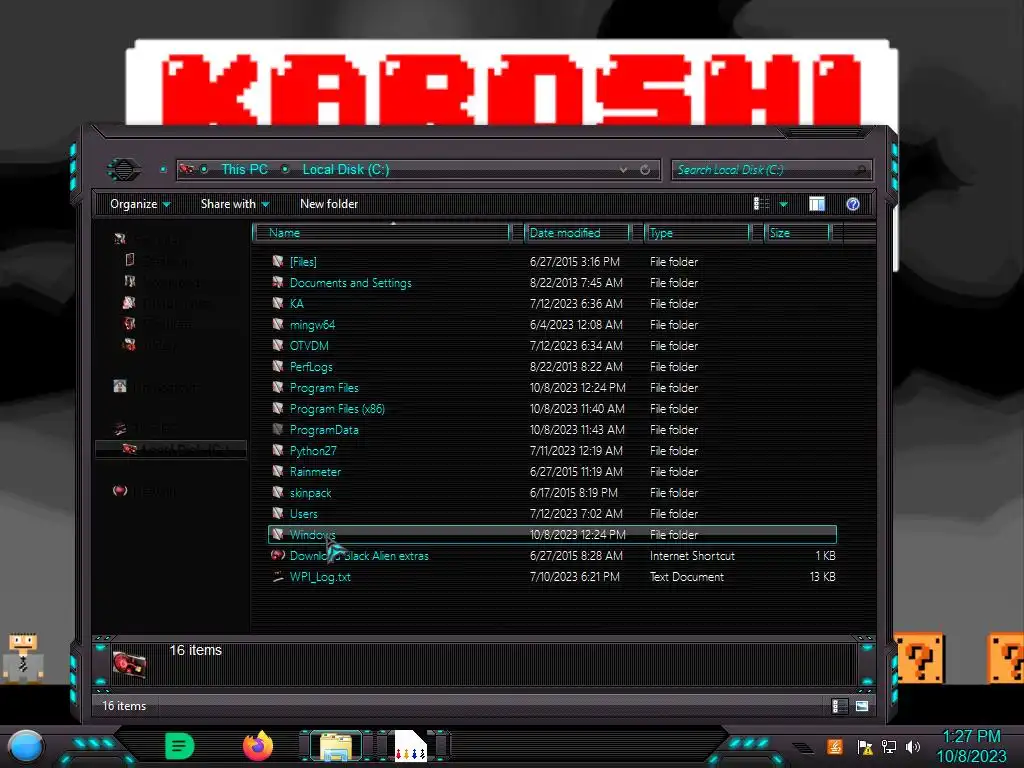Sort by the Type column header

point(697,232)
